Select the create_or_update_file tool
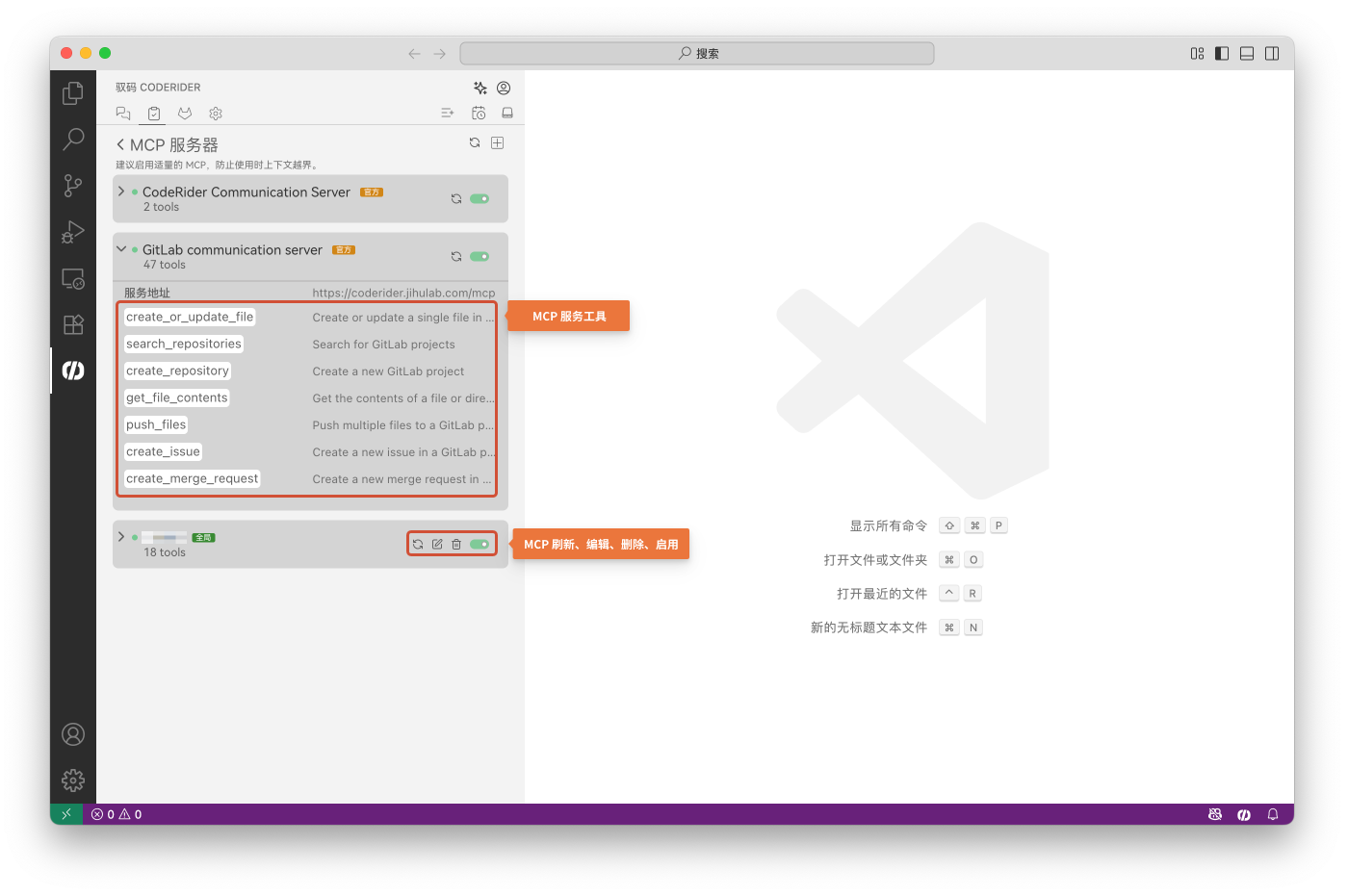The width and height of the screenshot is (1348, 896). click(x=190, y=317)
